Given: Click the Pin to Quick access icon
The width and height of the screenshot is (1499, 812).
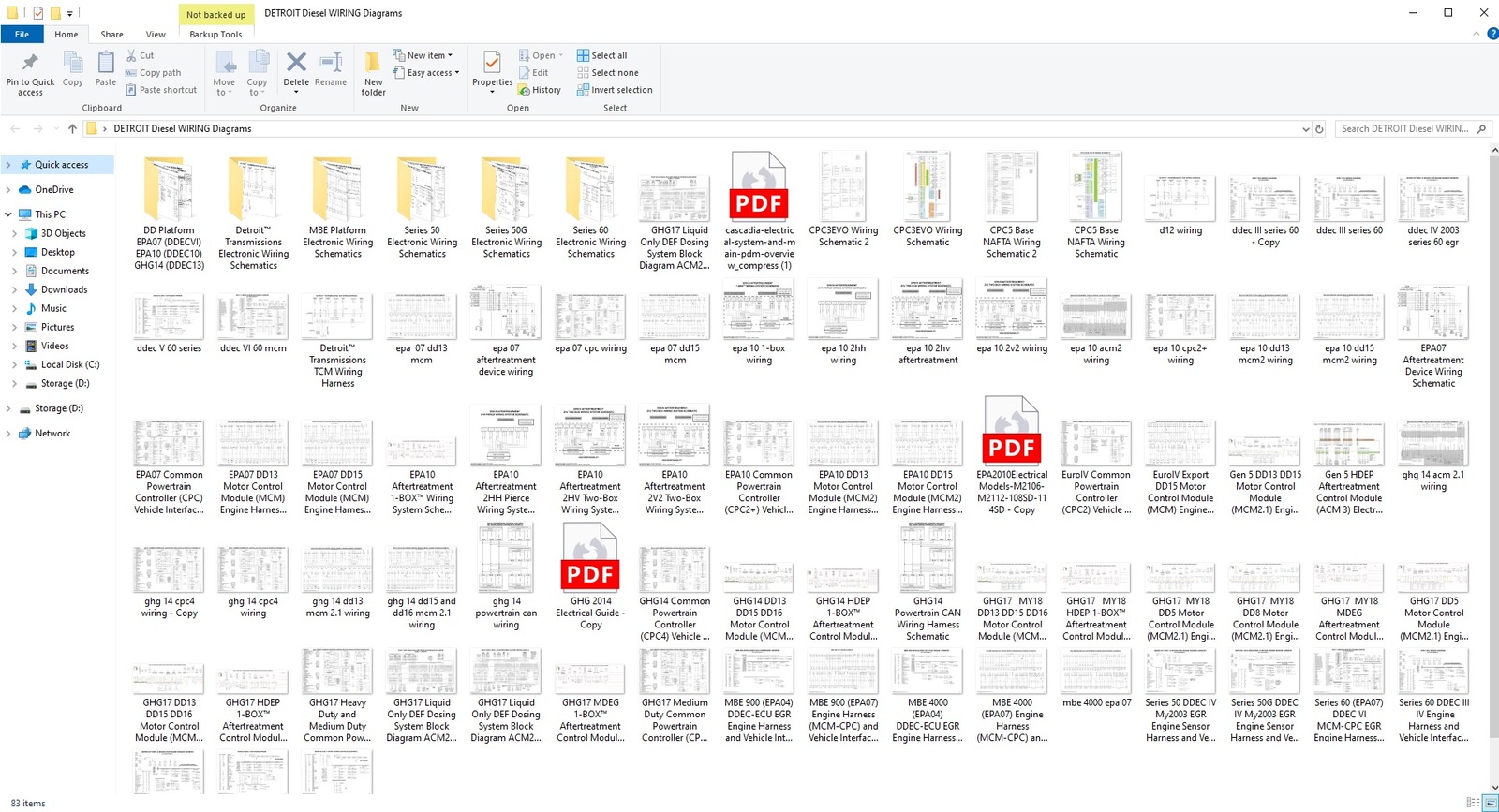Looking at the screenshot, I should [x=30, y=64].
